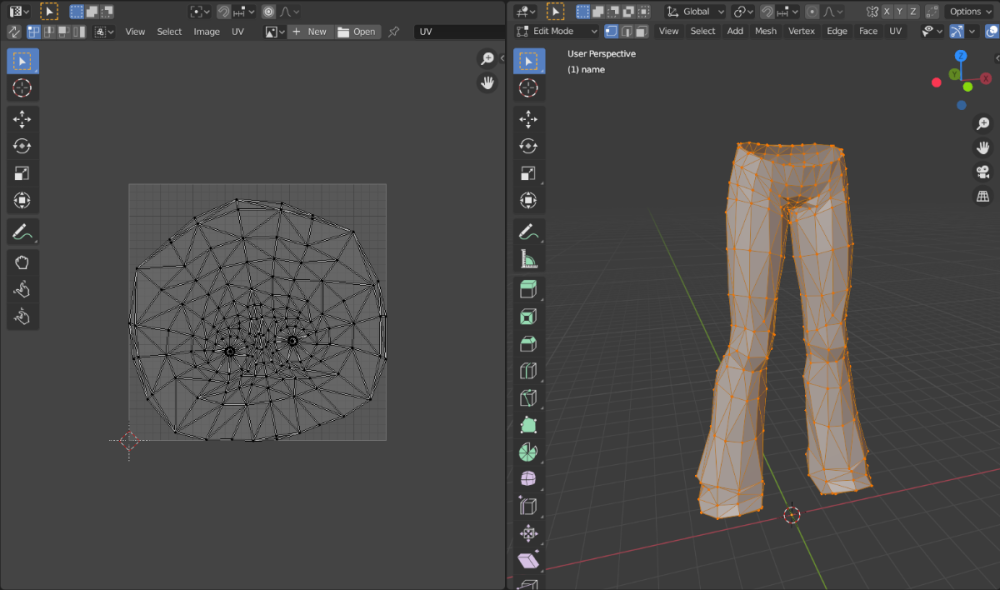Click the New image button
Viewport: 1000px width, 590px height.
(309, 31)
